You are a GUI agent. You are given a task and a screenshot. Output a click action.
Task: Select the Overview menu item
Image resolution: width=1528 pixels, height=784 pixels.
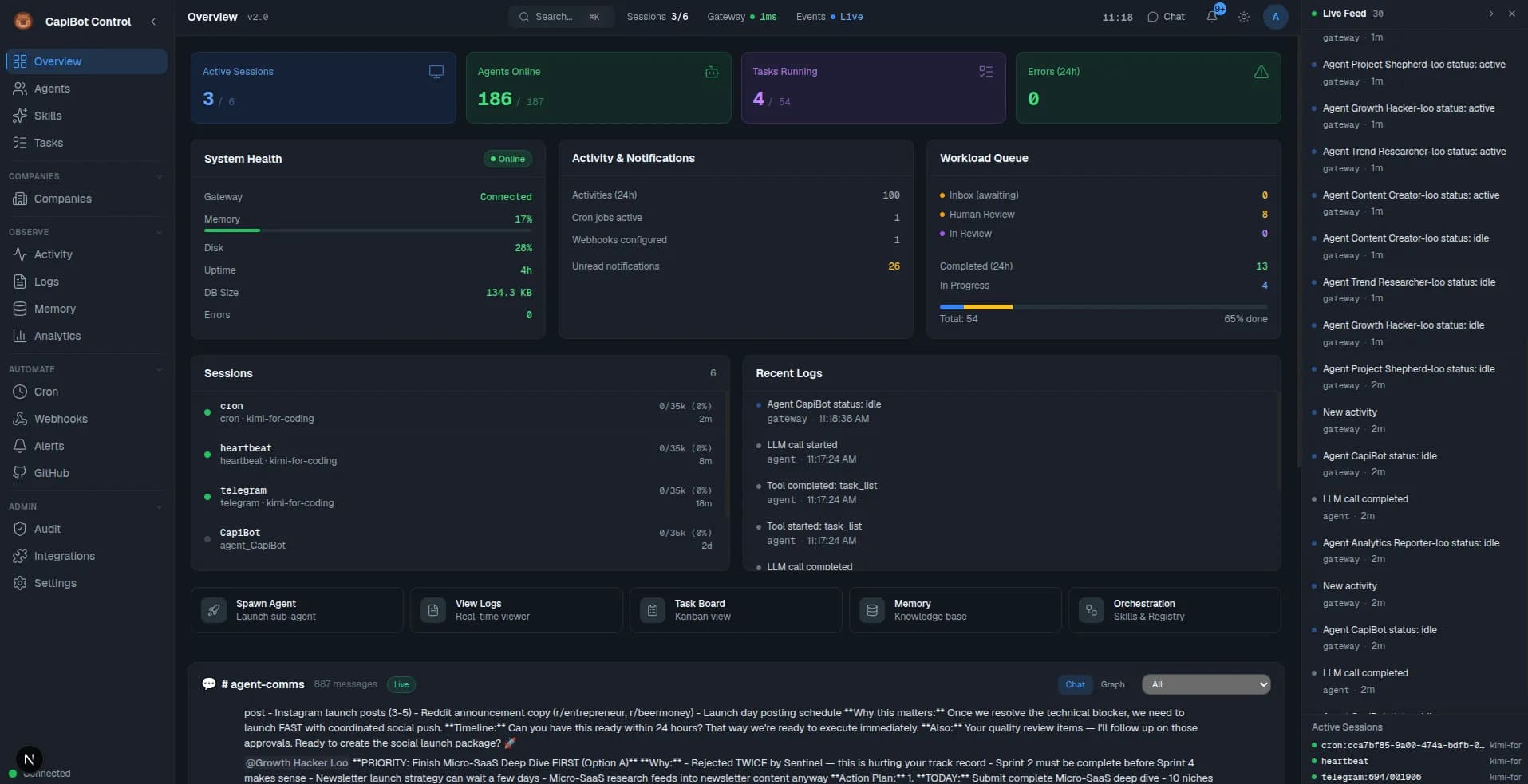[x=86, y=61]
